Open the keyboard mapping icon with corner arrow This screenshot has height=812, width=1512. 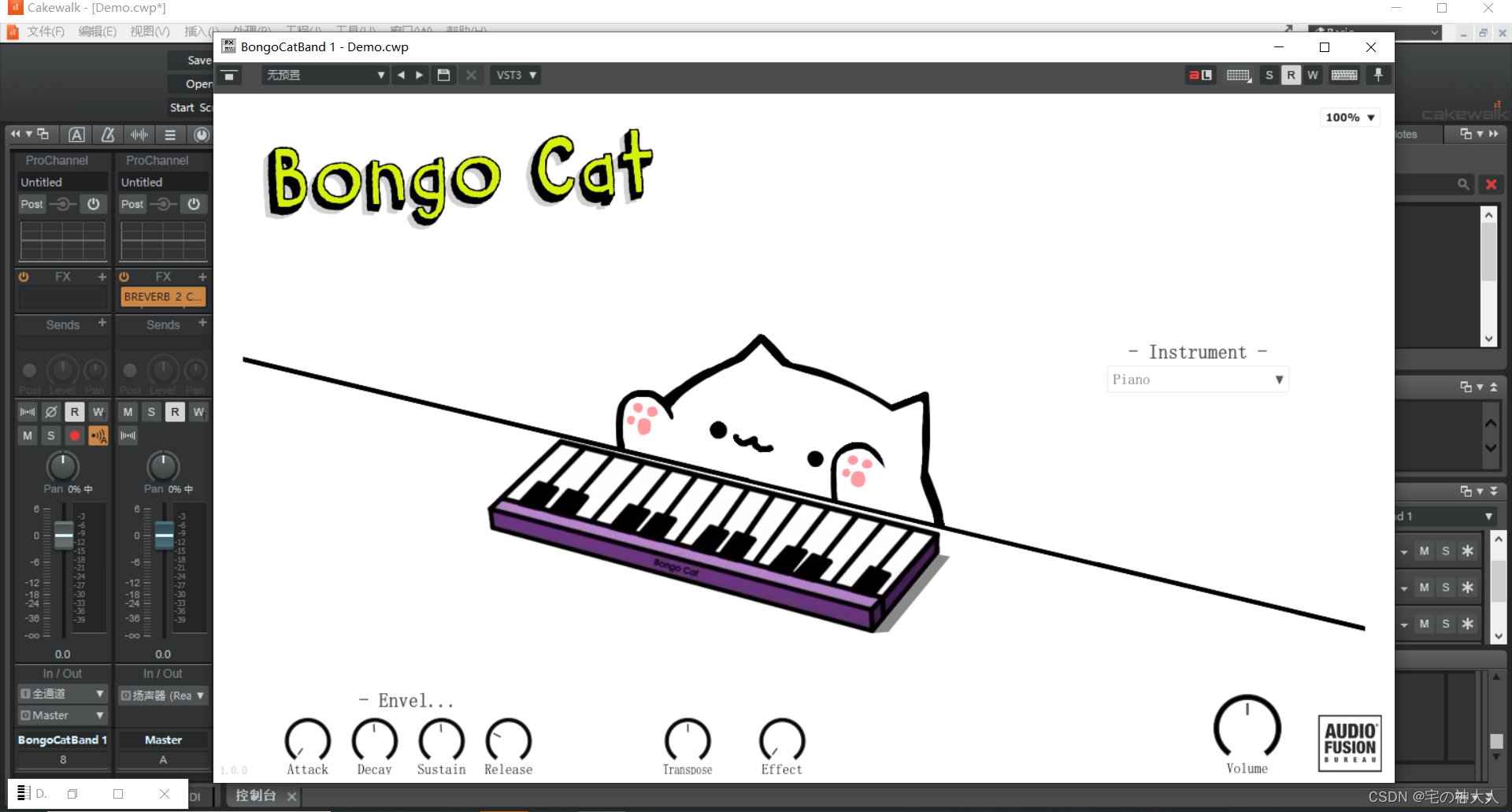point(1239,75)
